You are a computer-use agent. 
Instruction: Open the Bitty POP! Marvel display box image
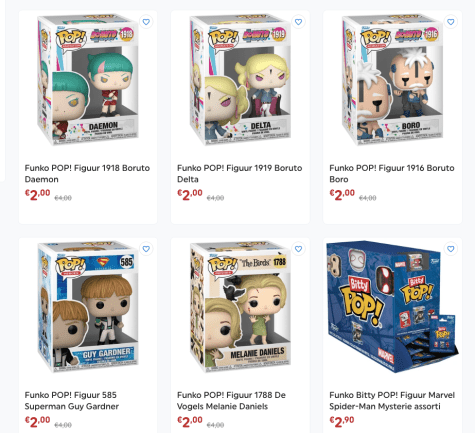coord(393,307)
